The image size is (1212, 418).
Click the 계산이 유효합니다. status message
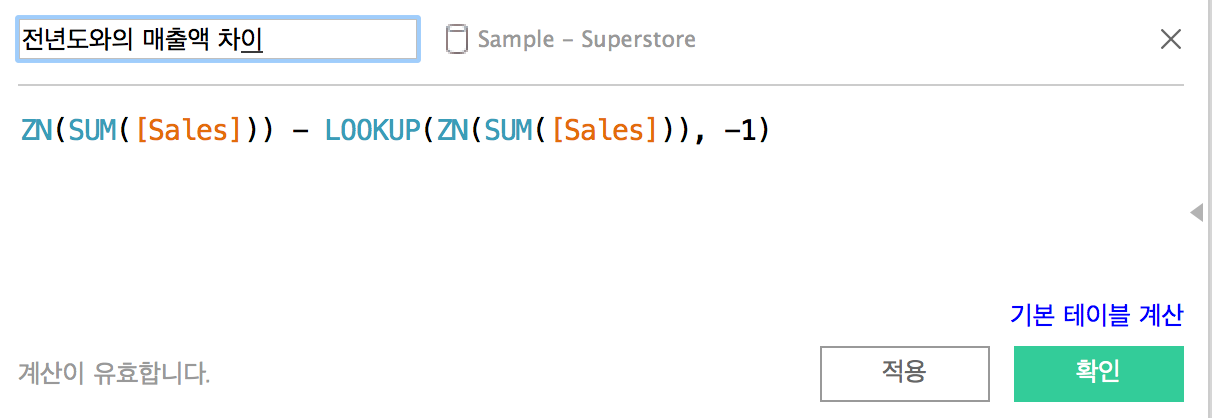(x=114, y=374)
